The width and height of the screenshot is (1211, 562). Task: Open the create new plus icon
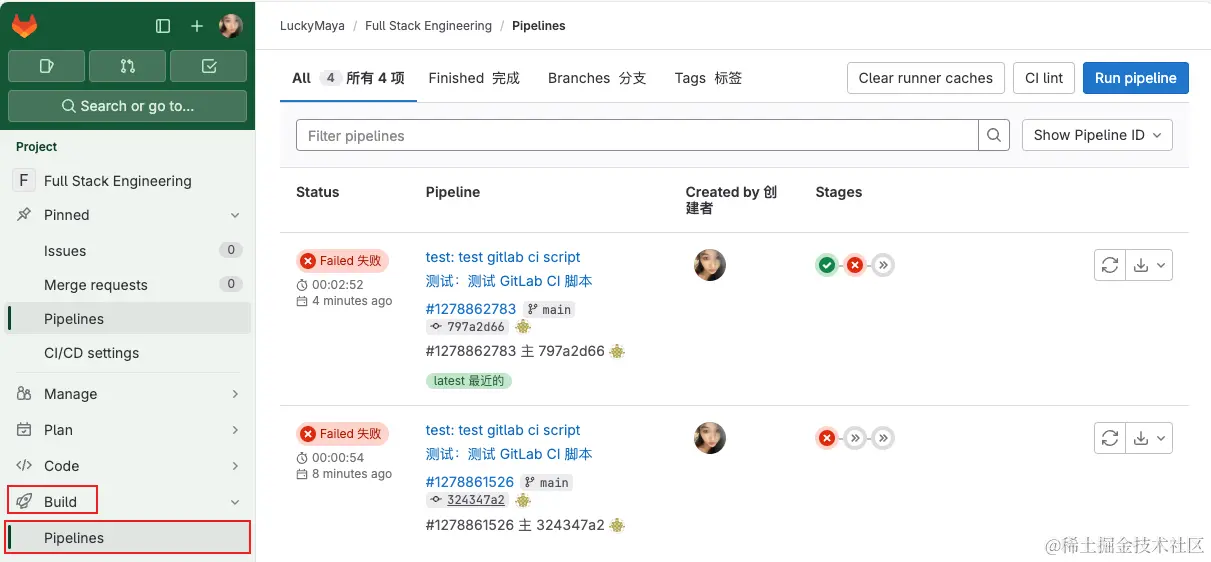pyautogui.click(x=197, y=26)
